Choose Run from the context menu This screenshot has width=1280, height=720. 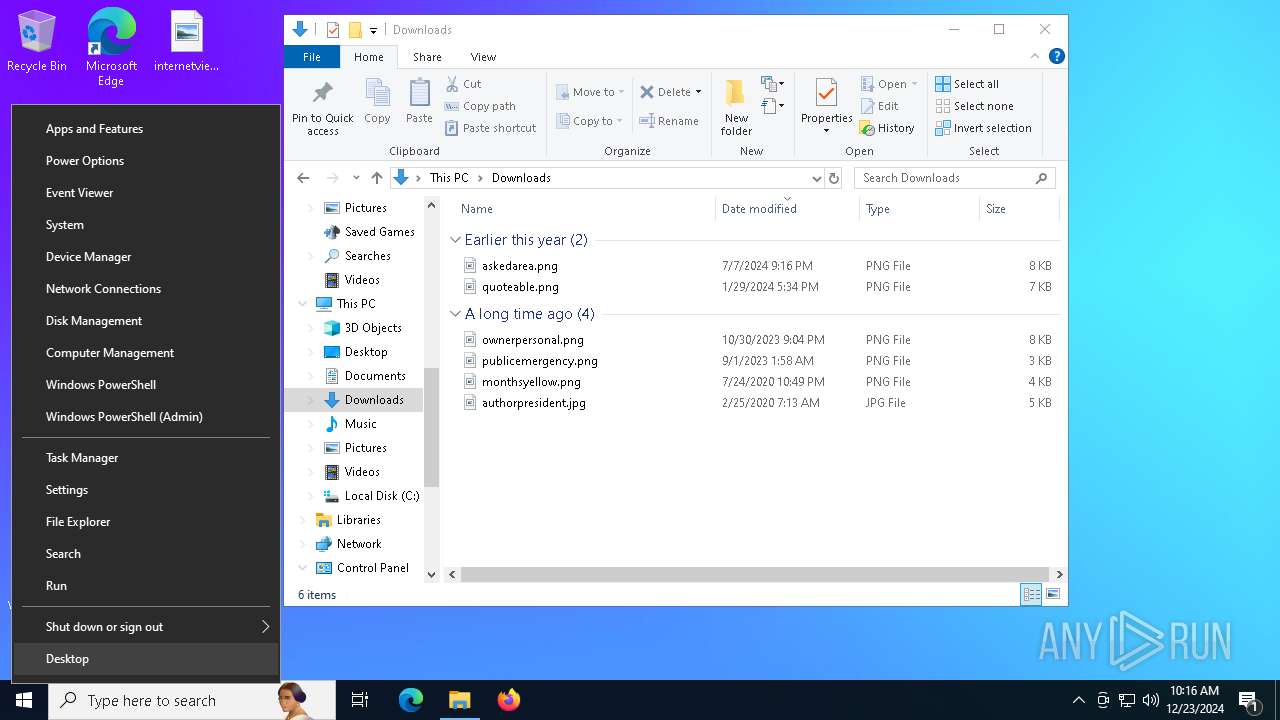point(146,586)
